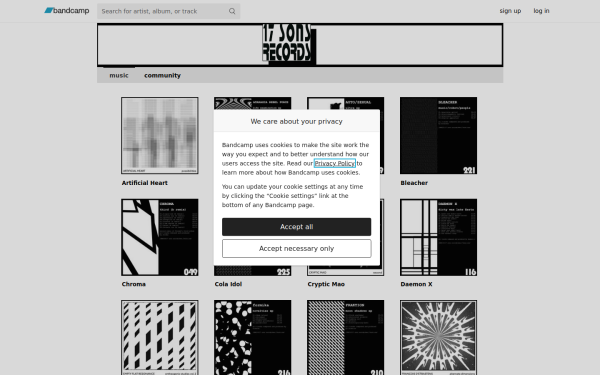600x375 pixels.
Task: Open the Artificial Heart album cover
Action: [x=160, y=135]
